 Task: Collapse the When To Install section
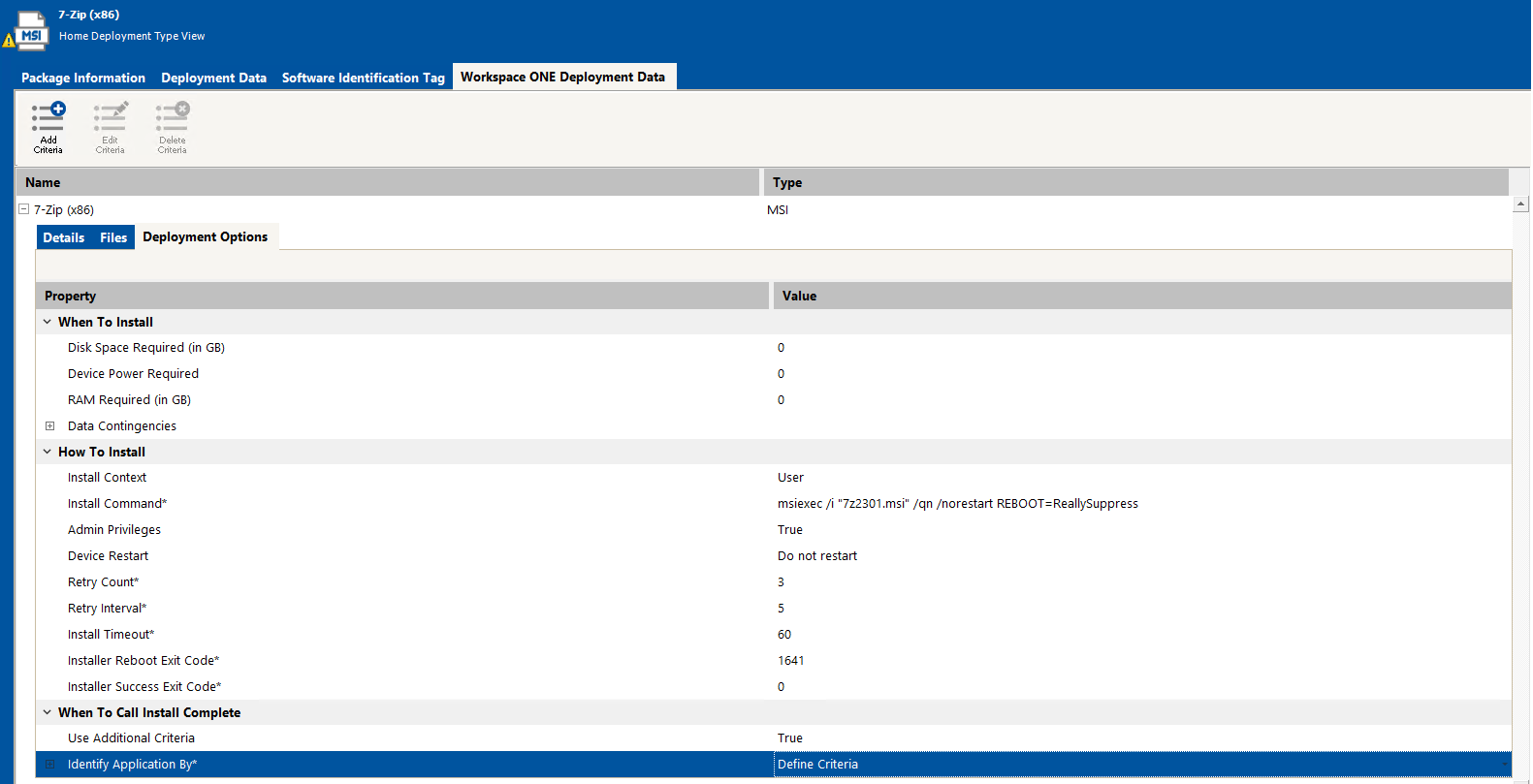pyautogui.click(x=47, y=322)
